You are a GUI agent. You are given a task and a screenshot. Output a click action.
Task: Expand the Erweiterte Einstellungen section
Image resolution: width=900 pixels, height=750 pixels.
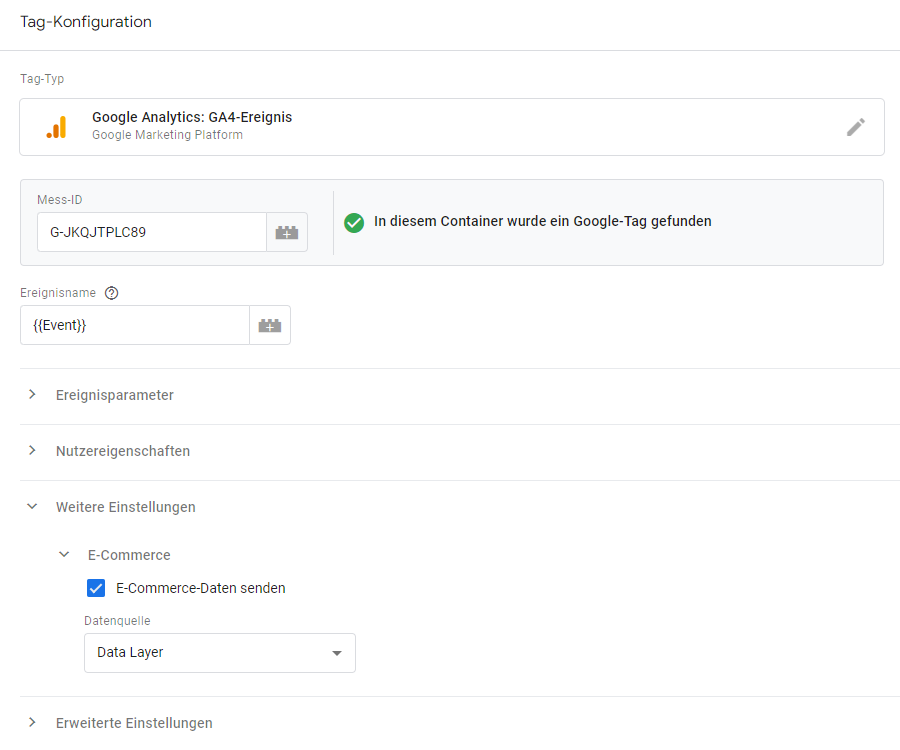tap(32, 722)
